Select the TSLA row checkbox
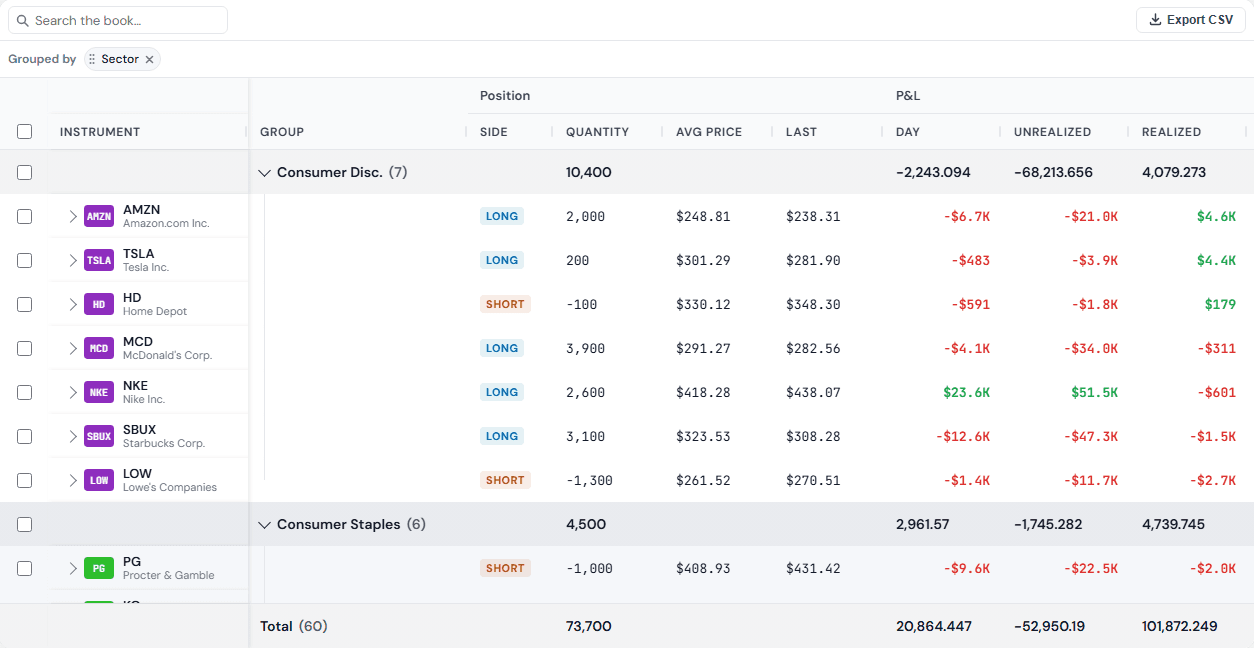Screen dimensions: 1254x649 click(x=25, y=260)
